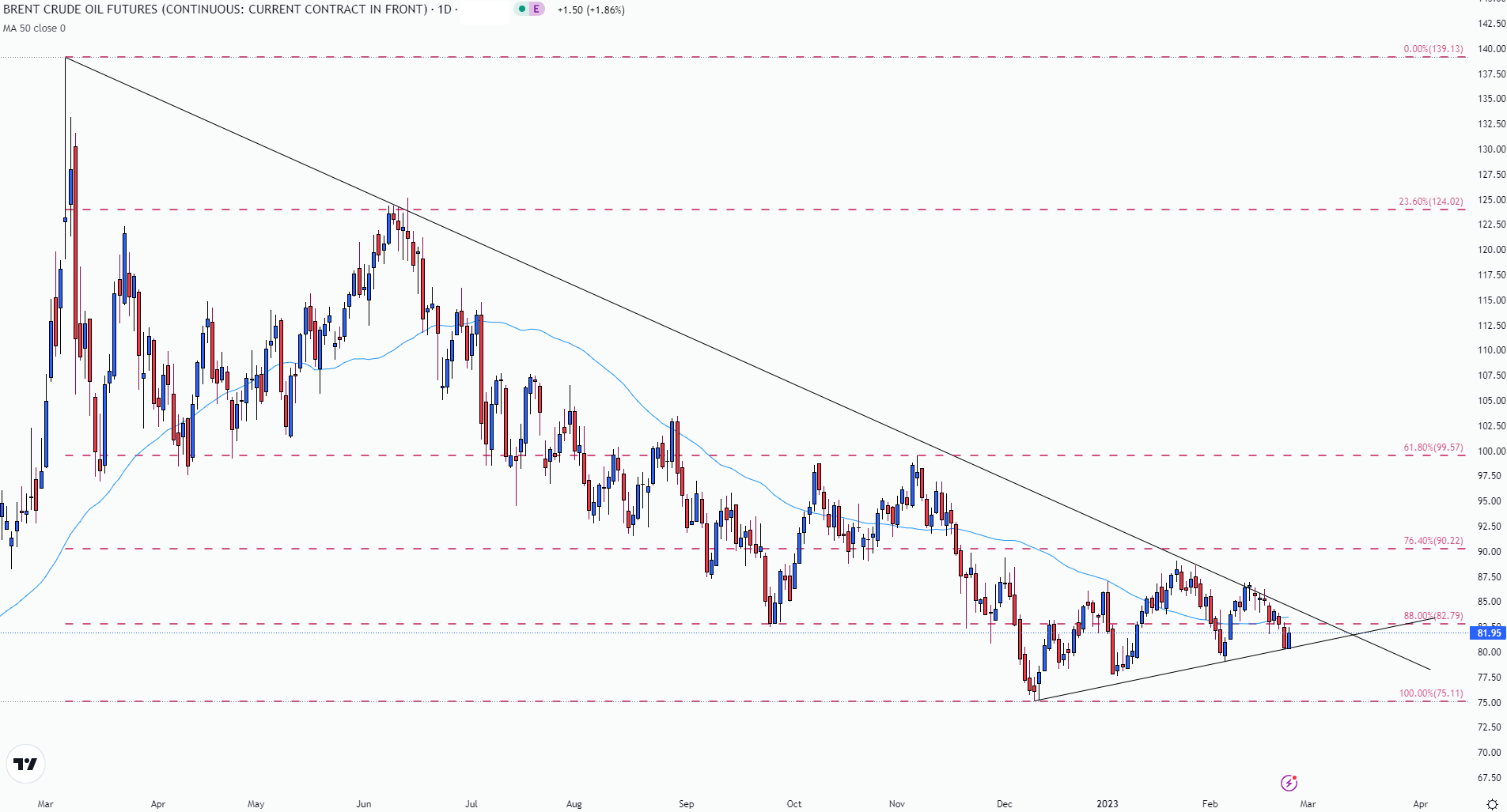Click the 110.00 price axis label

click(x=1491, y=350)
